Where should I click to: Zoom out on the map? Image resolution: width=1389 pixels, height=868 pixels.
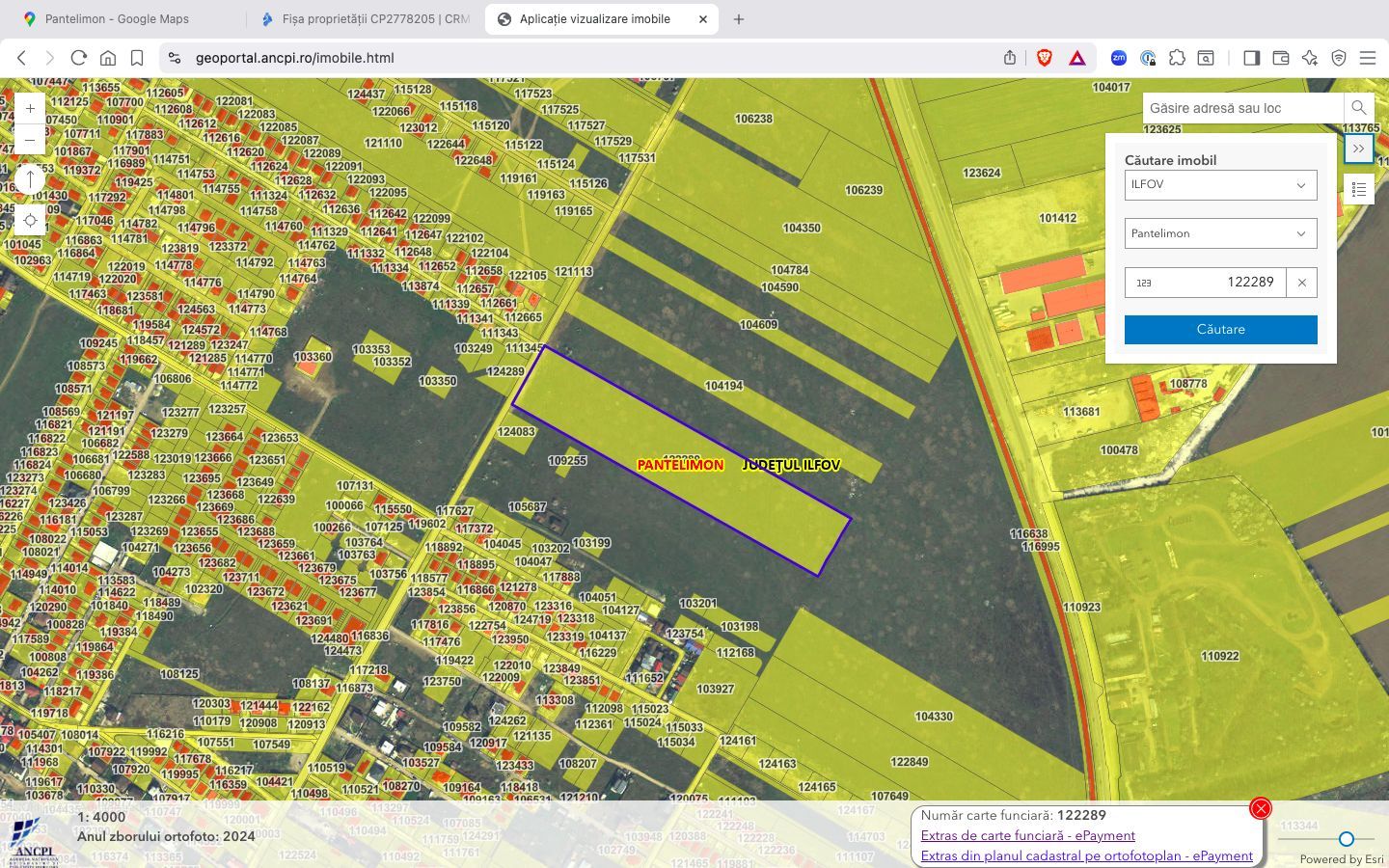tap(30, 140)
